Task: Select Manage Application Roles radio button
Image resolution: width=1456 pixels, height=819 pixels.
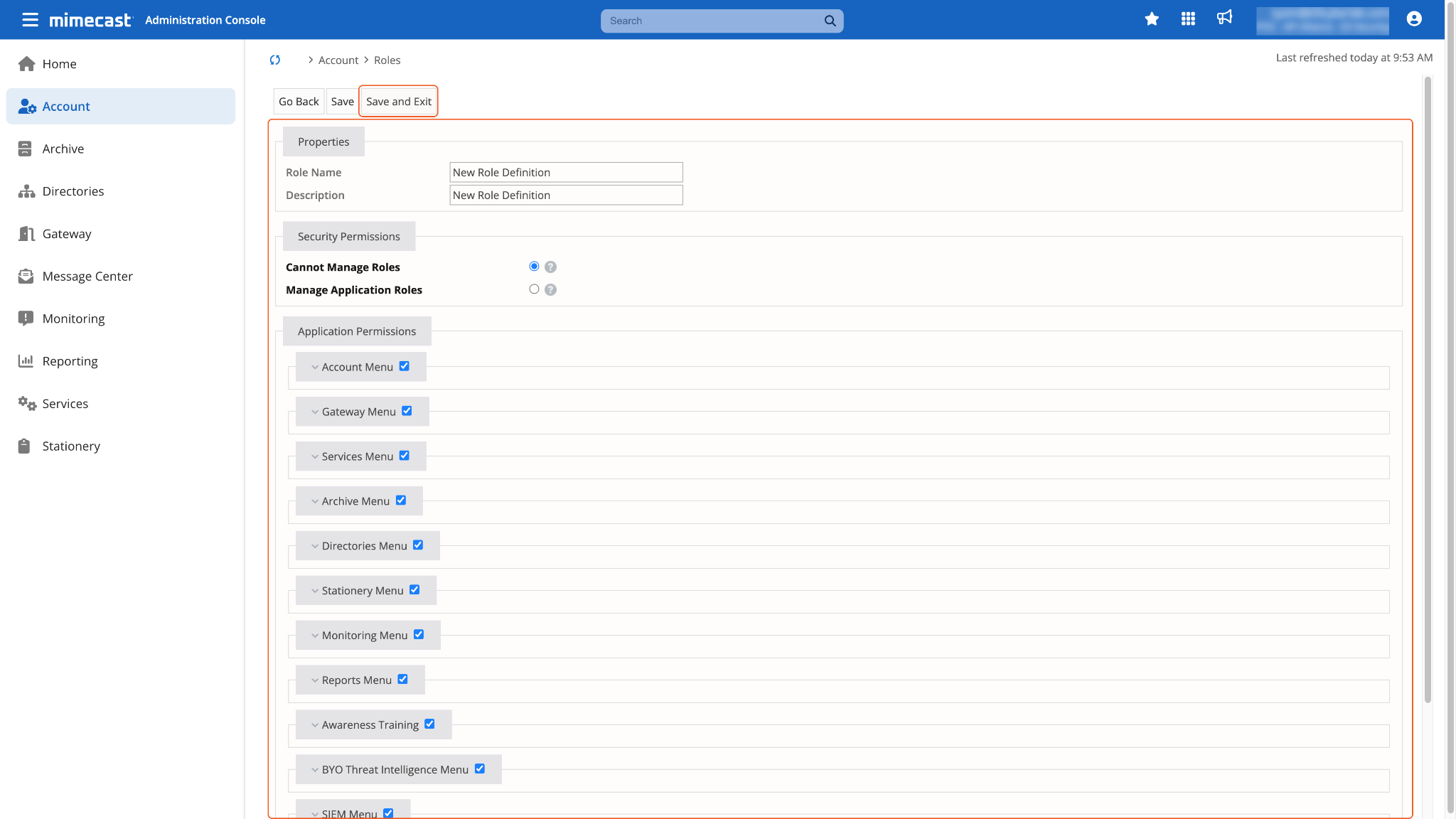Action: 534,289
